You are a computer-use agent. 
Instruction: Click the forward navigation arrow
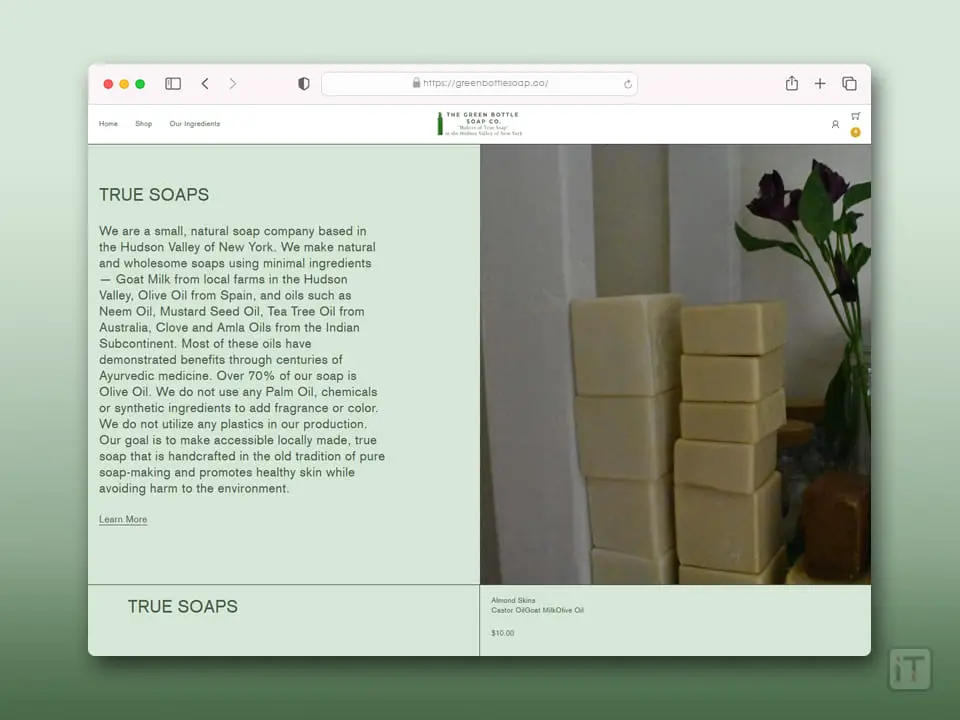233,84
